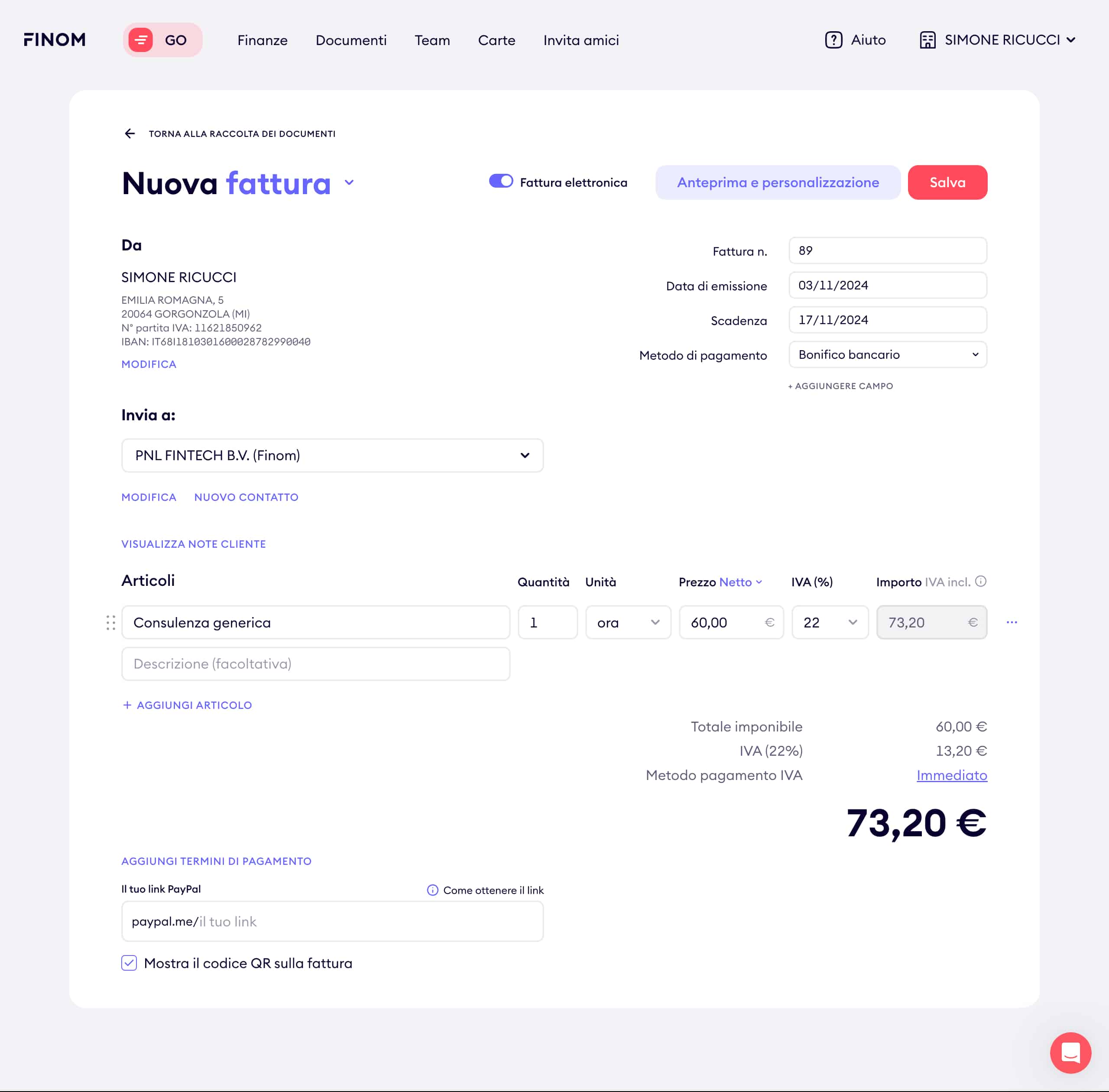
Task: Toggle the Fattura elettronica switch
Action: coord(501,181)
